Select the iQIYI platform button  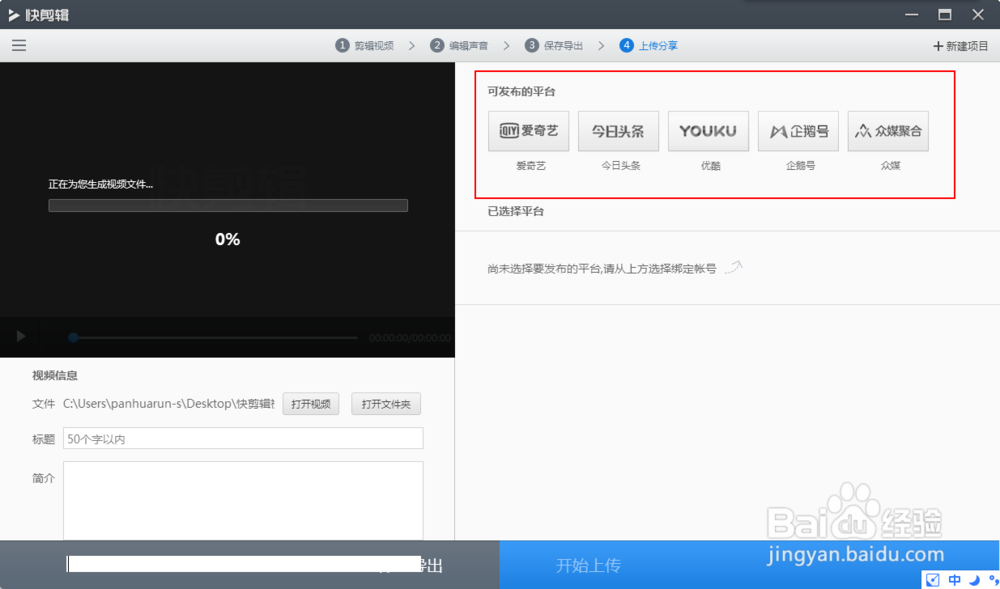(x=528, y=131)
